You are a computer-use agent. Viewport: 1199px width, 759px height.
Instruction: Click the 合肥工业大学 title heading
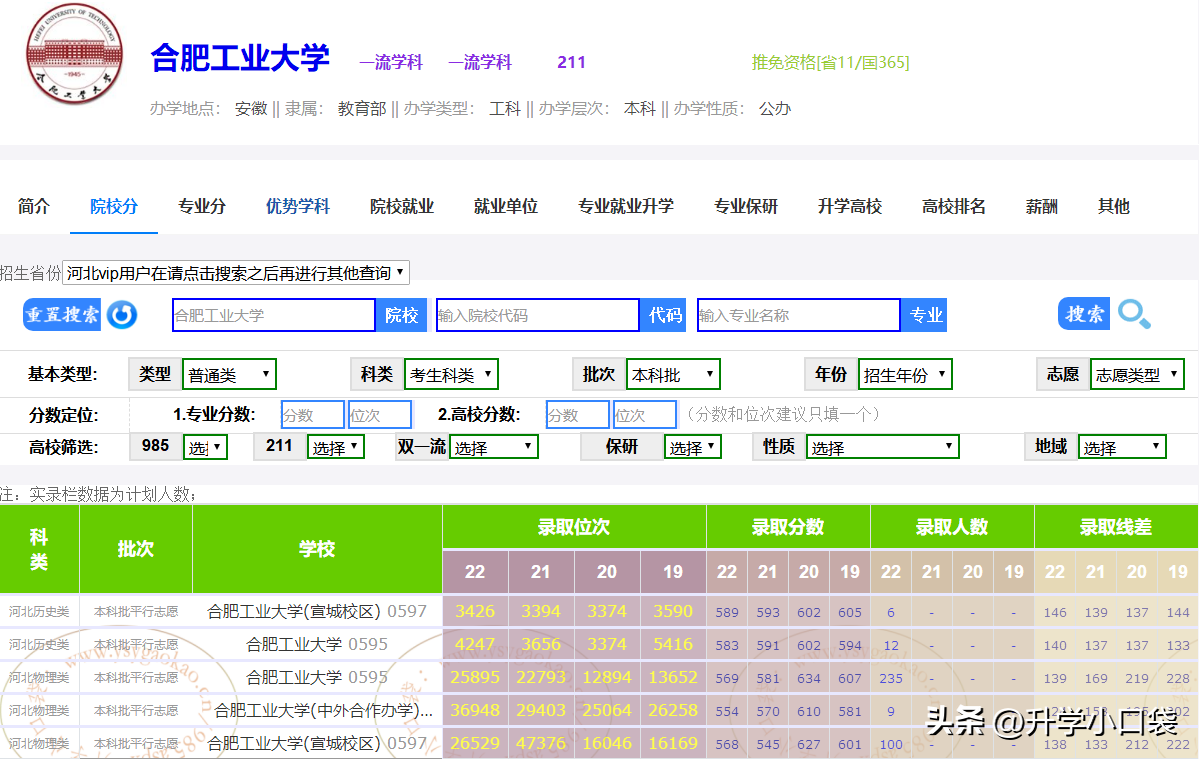[240, 58]
